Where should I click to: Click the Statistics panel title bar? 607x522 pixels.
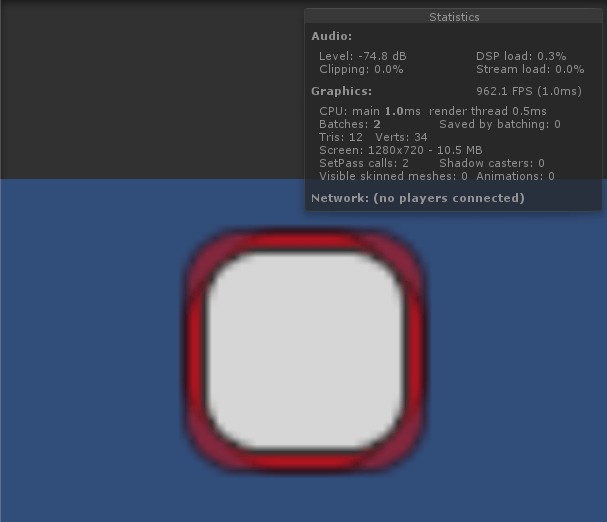(454, 17)
